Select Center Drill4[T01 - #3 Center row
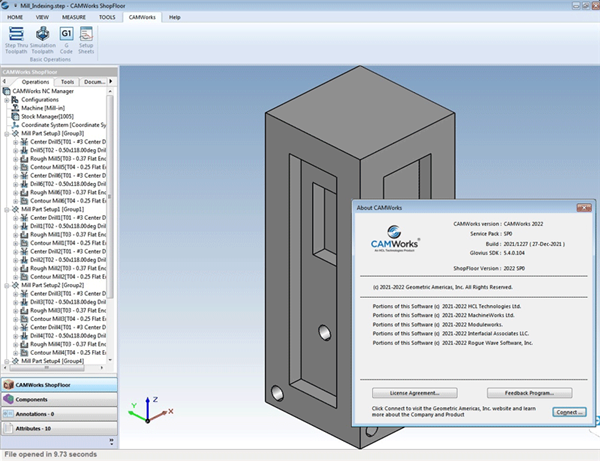Viewport: 600px width, 461px height. [x=68, y=327]
